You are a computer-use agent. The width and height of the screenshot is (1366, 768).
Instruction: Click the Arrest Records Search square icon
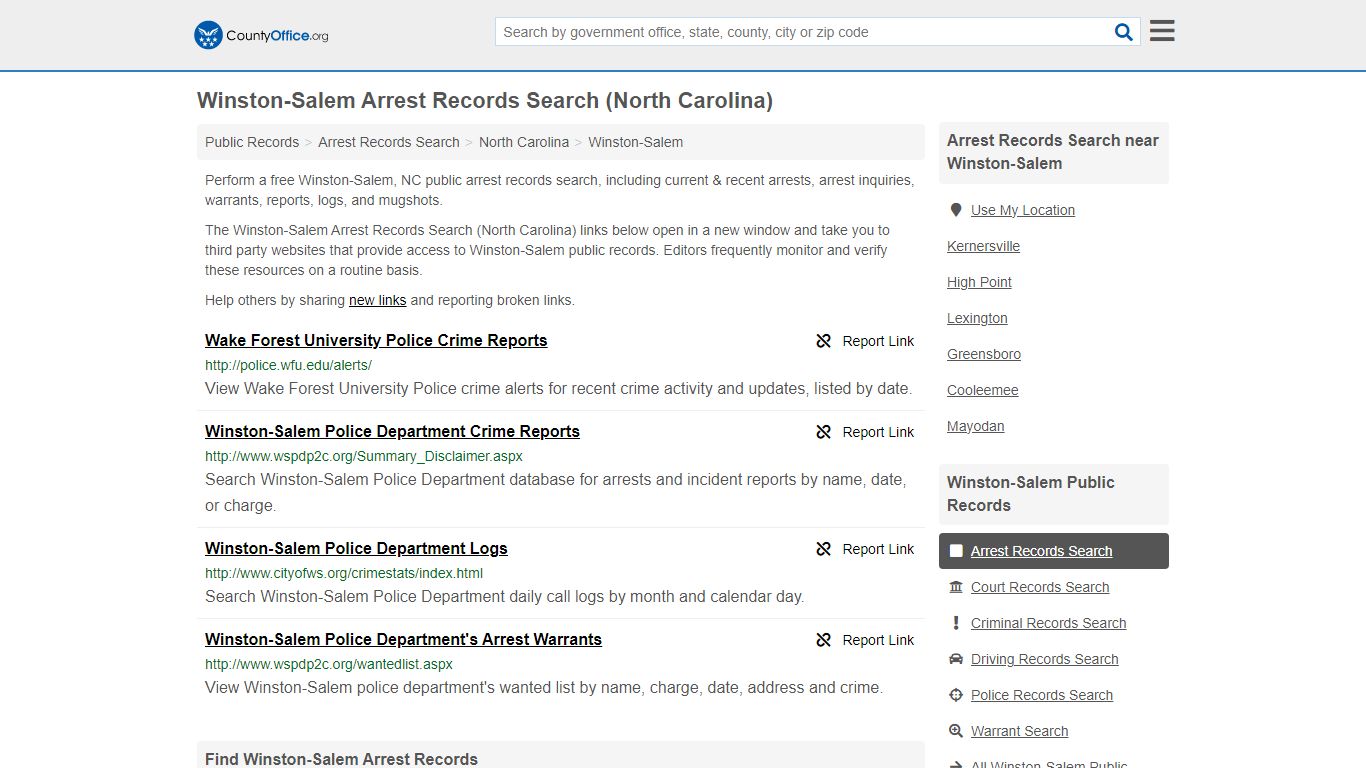click(956, 551)
